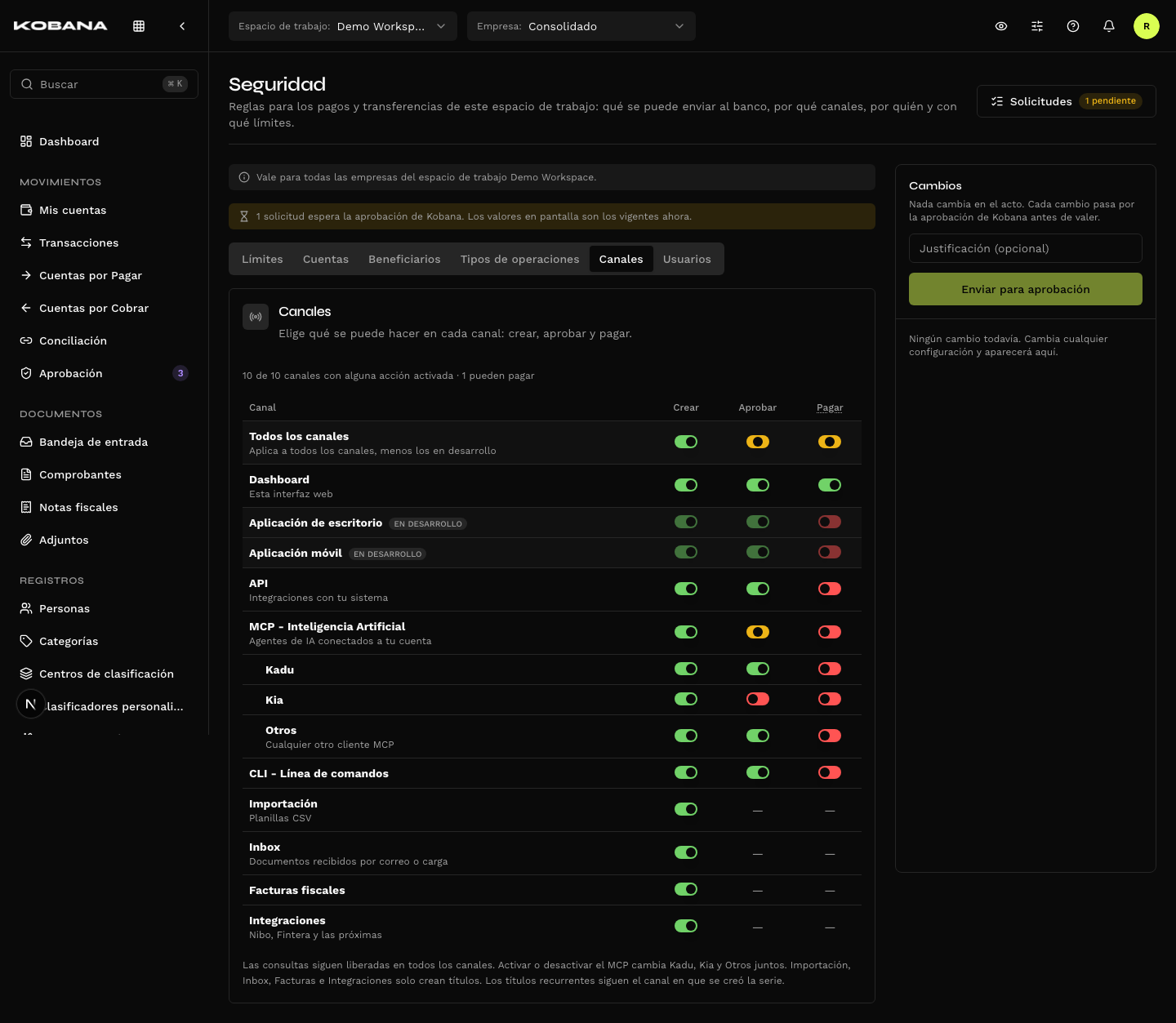Open Personas in sidebar
1176x1023 pixels.
click(x=104, y=608)
